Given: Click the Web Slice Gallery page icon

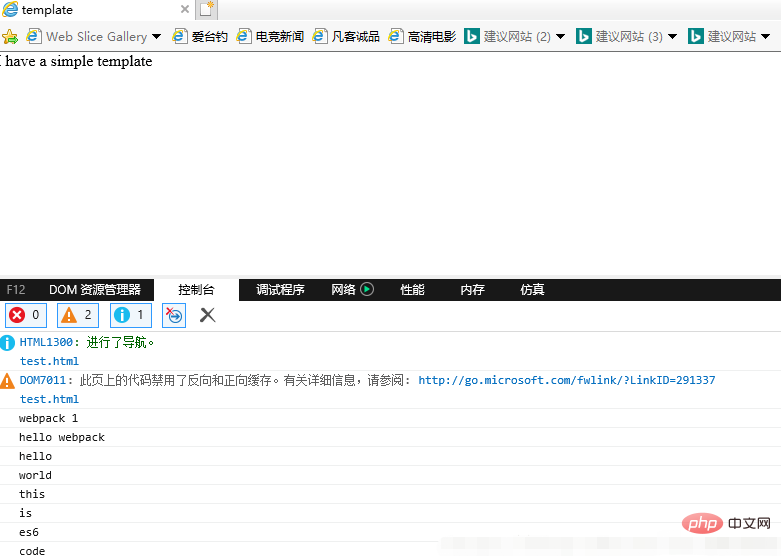Looking at the screenshot, I should point(33,36).
